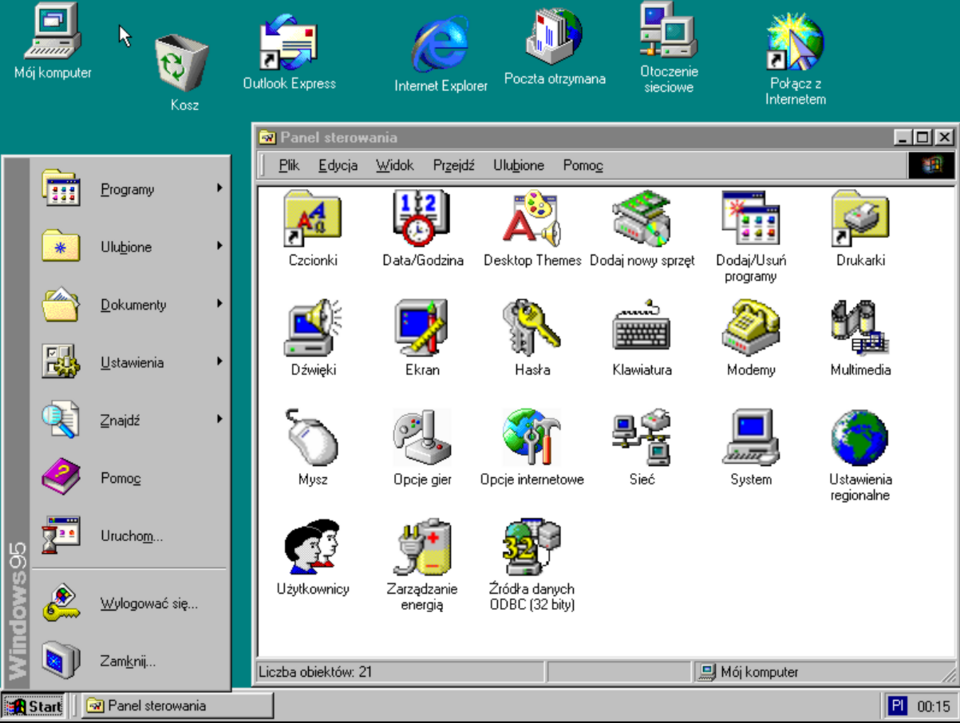Expand Ulubione submenu in Start menu
960x723 pixels.
point(131,246)
